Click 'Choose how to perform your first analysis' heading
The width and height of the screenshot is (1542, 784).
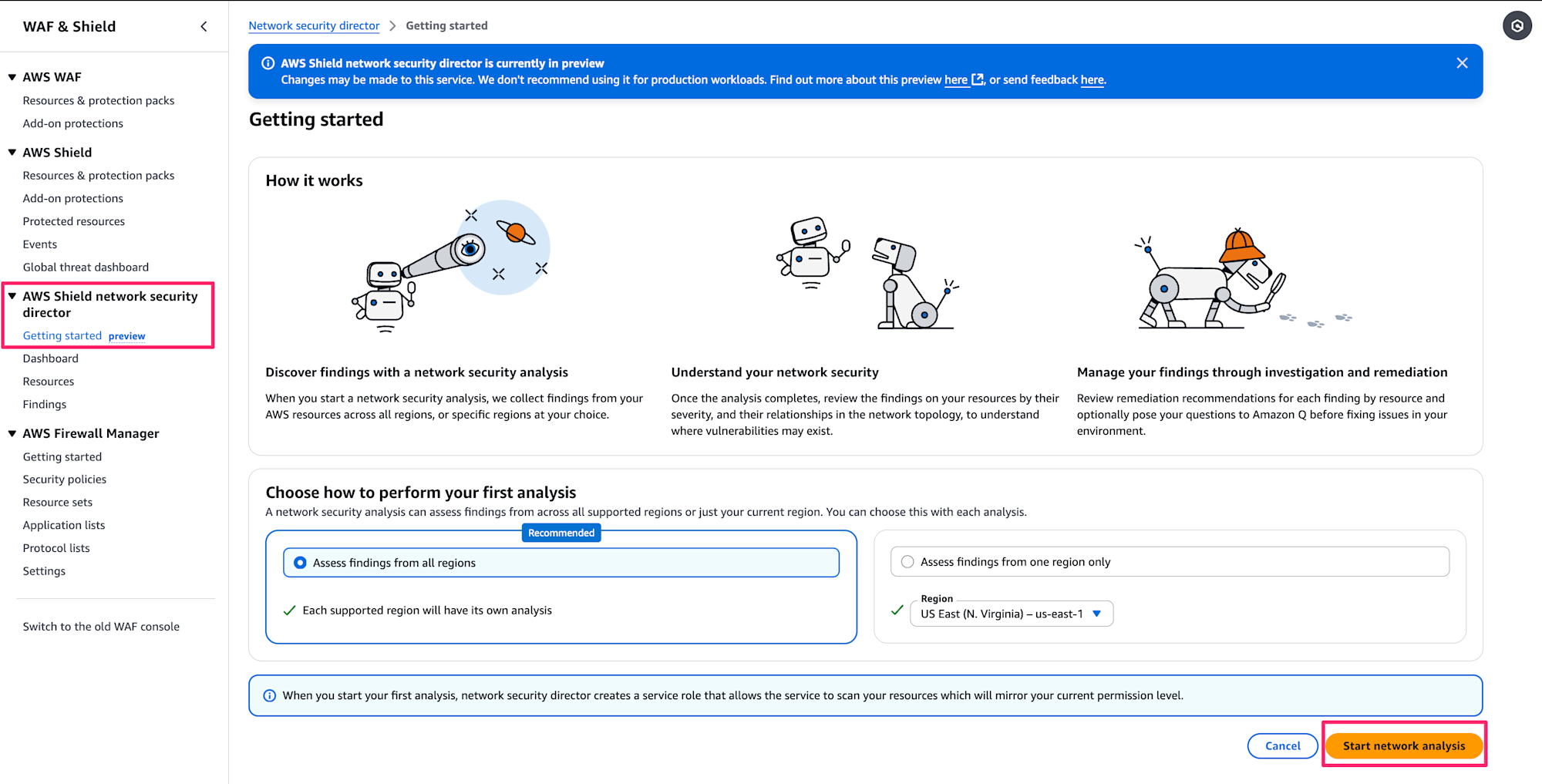tap(421, 493)
